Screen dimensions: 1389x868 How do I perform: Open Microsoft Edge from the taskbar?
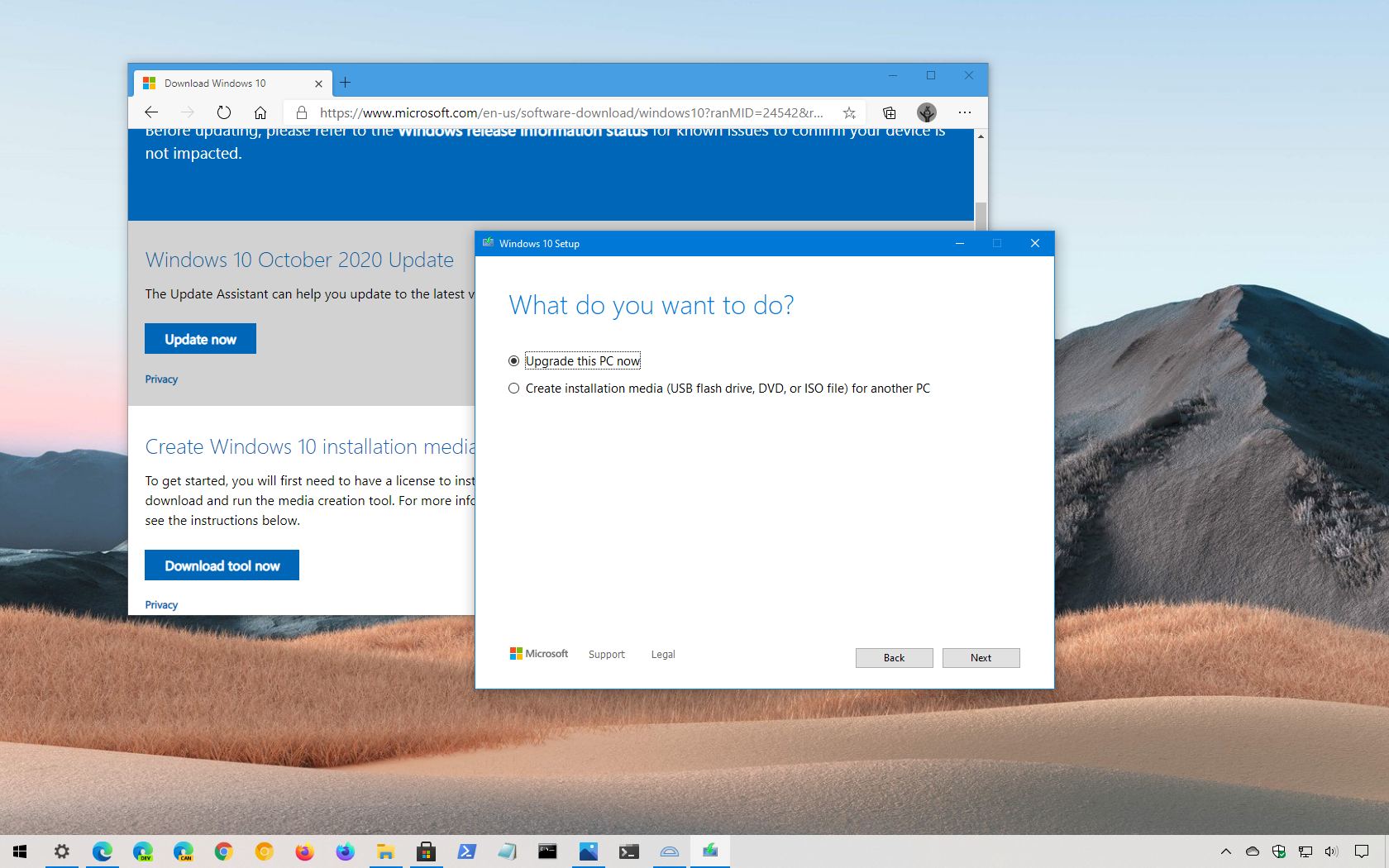[103, 851]
